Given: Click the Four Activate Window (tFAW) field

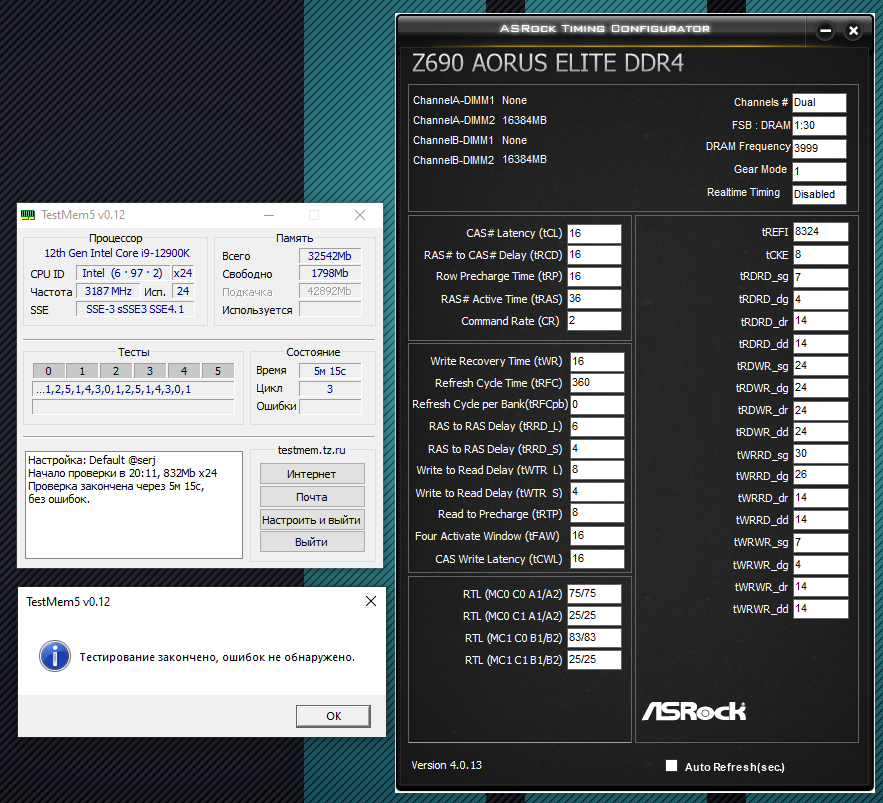Looking at the screenshot, I should coord(597,536).
